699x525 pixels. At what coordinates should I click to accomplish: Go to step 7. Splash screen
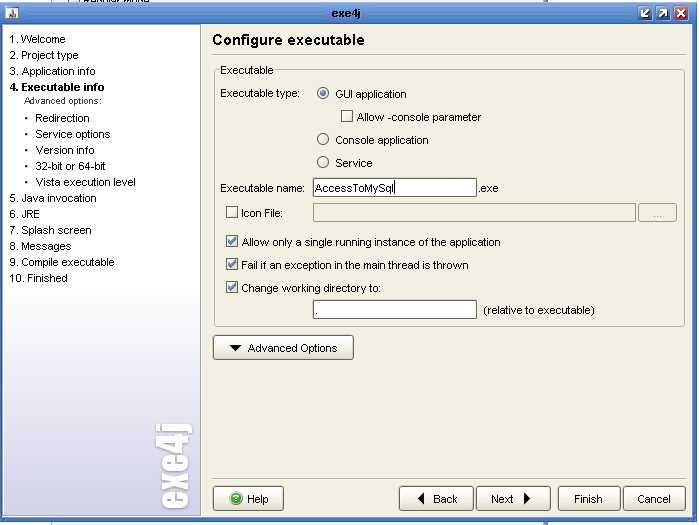(x=50, y=230)
